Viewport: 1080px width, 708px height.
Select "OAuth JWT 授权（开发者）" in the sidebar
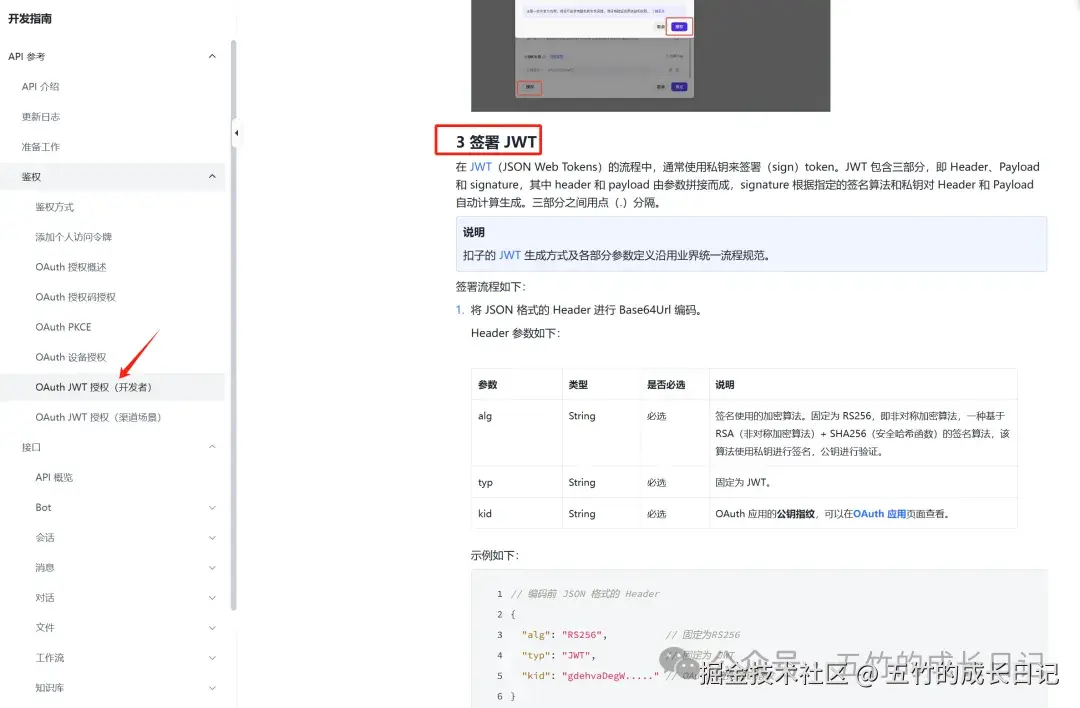93,386
